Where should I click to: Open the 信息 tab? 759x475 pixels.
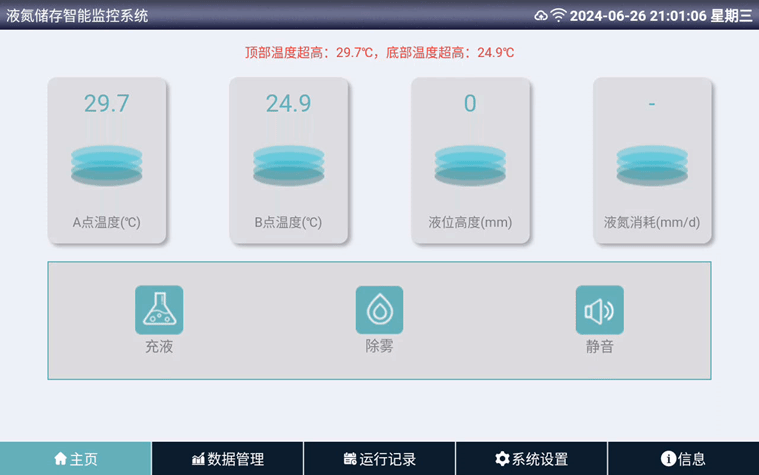(x=683, y=459)
